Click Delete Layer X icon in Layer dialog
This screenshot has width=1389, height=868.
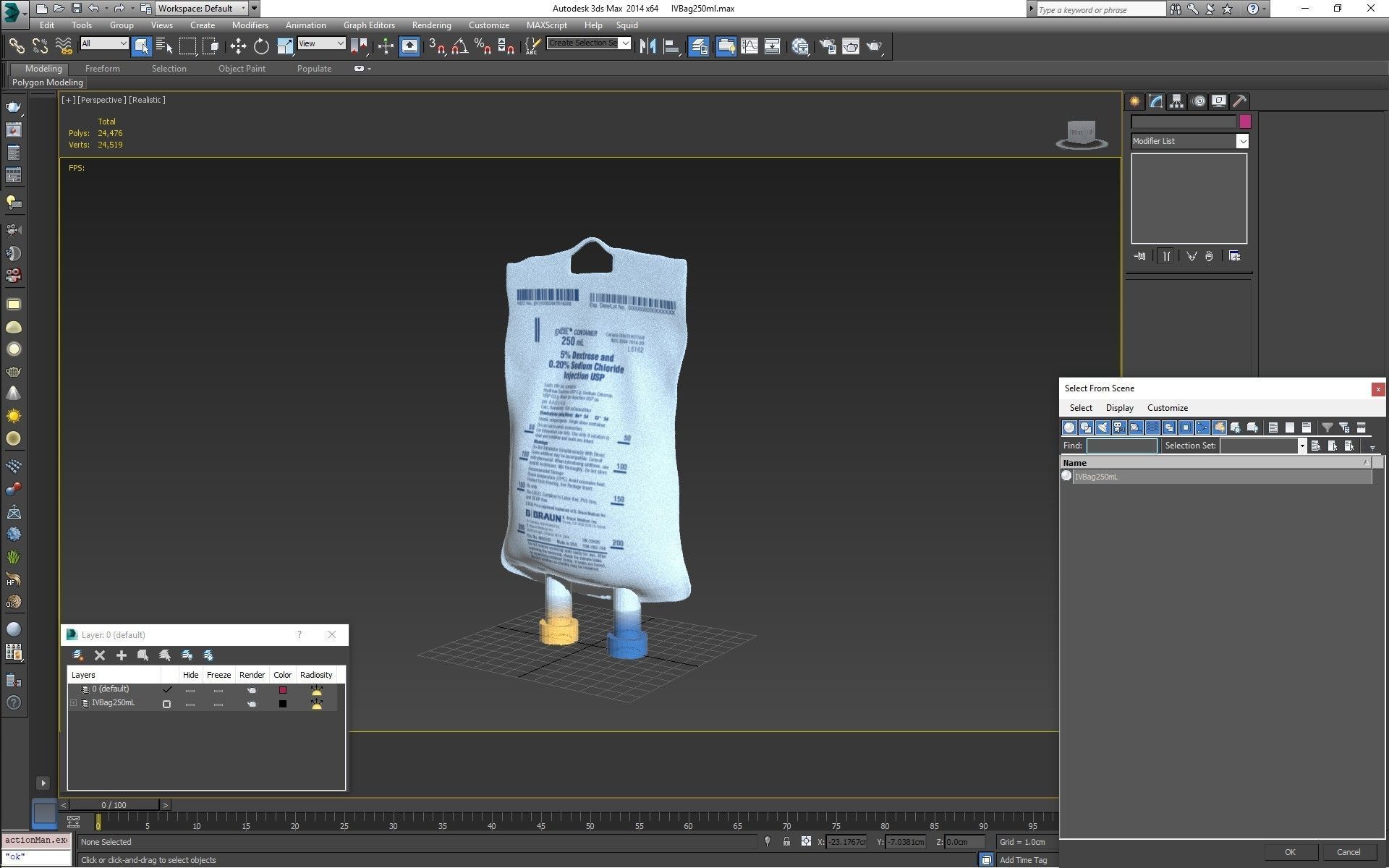pos(100,655)
